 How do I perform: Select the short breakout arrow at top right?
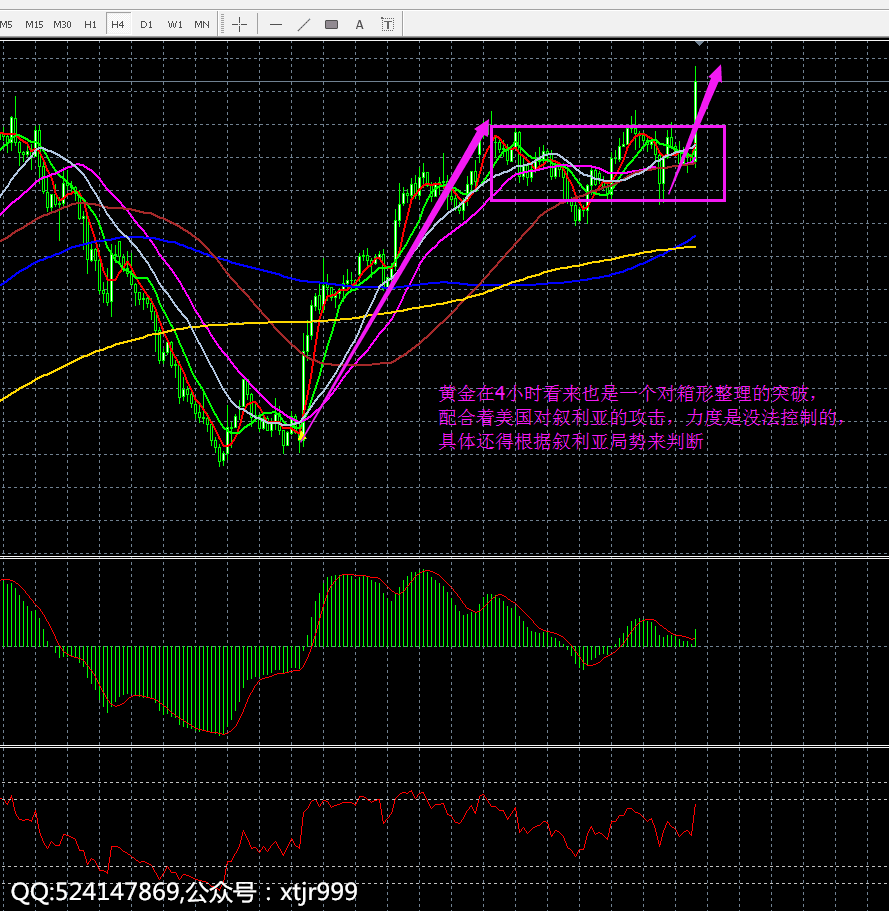tap(703, 110)
